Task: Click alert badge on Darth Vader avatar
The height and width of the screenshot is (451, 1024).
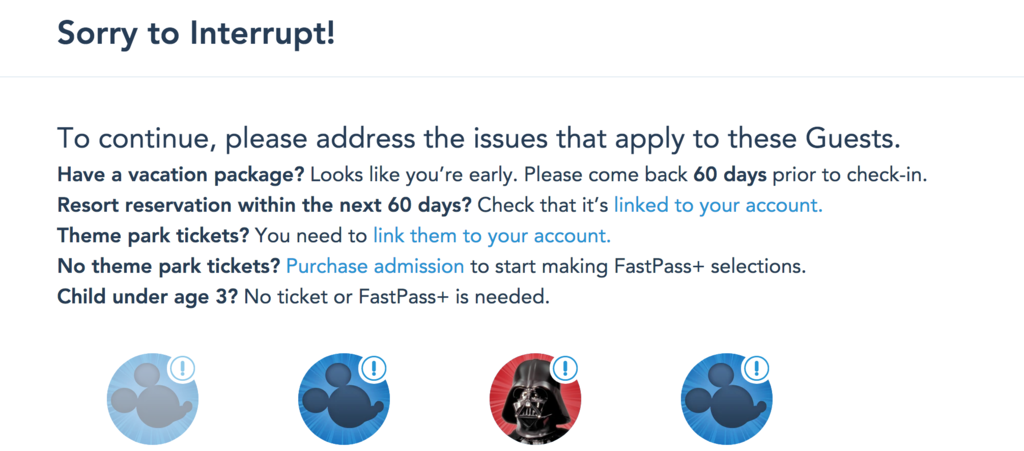Action: pos(565,368)
